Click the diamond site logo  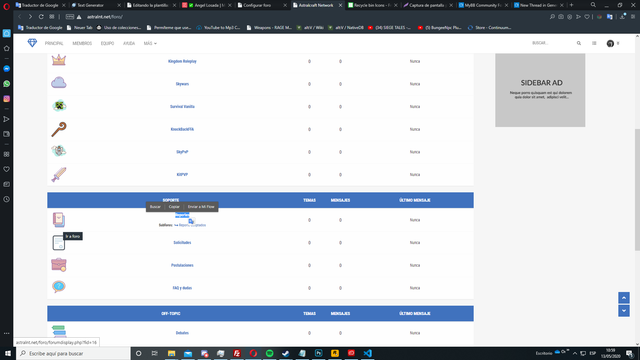pyautogui.click(x=32, y=43)
